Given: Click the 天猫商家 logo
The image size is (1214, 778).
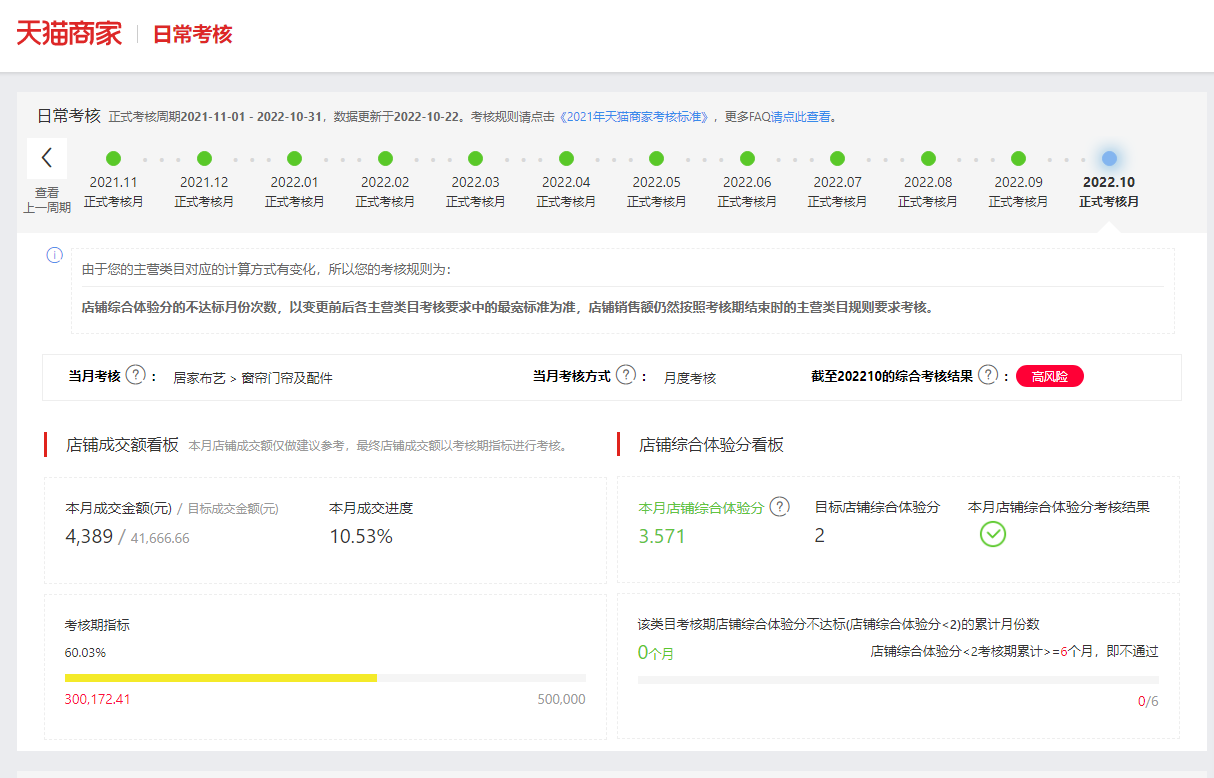Looking at the screenshot, I should tap(69, 33).
